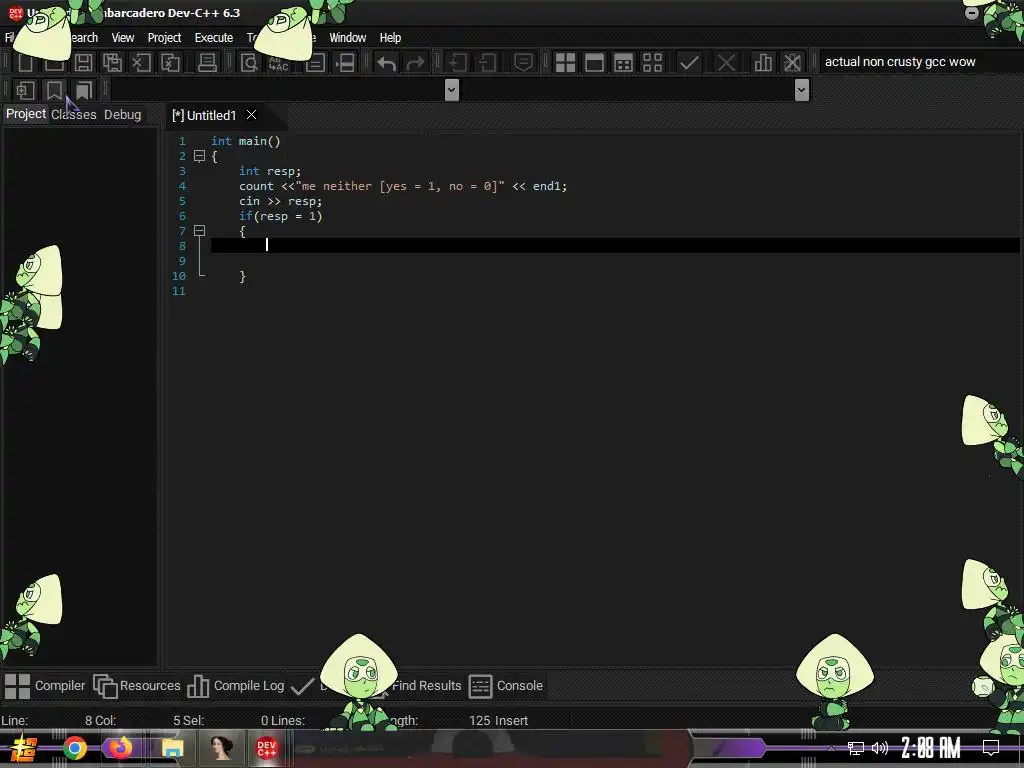
Task: Click the Insert snippet toolbar icon
Action: tap(25, 90)
